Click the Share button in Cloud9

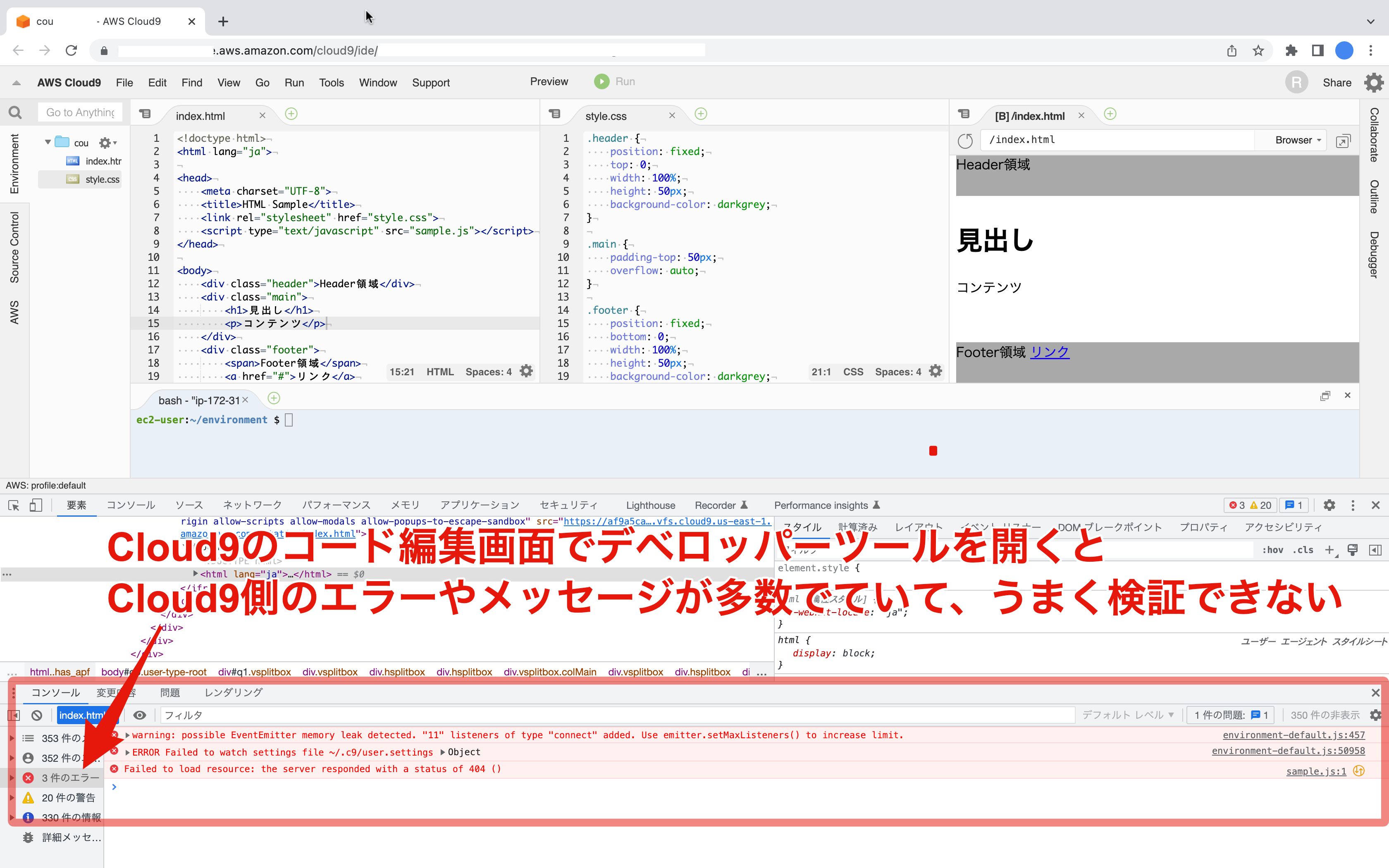(1337, 83)
